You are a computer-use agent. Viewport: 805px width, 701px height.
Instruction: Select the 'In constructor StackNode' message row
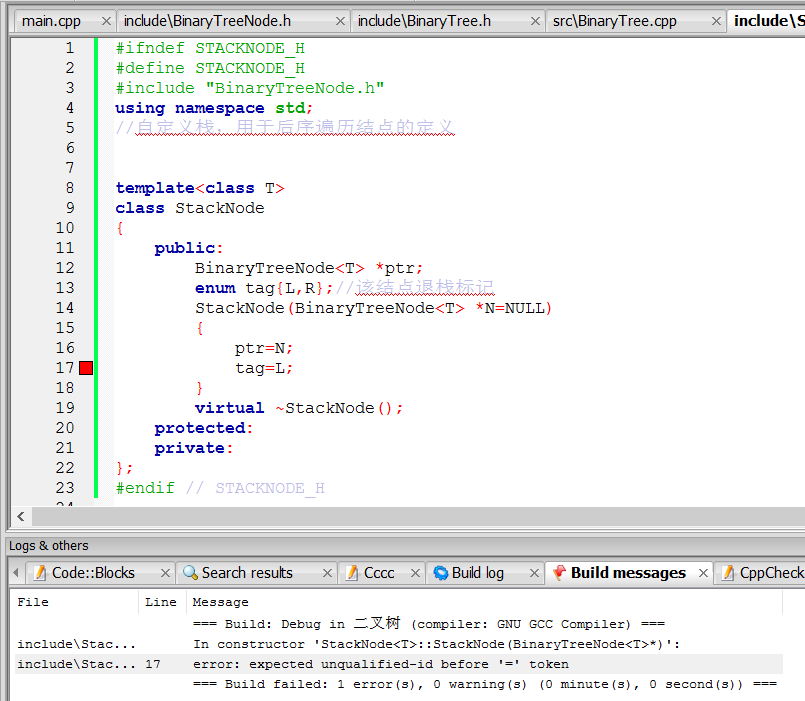pyautogui.click(x=398, y=644)
